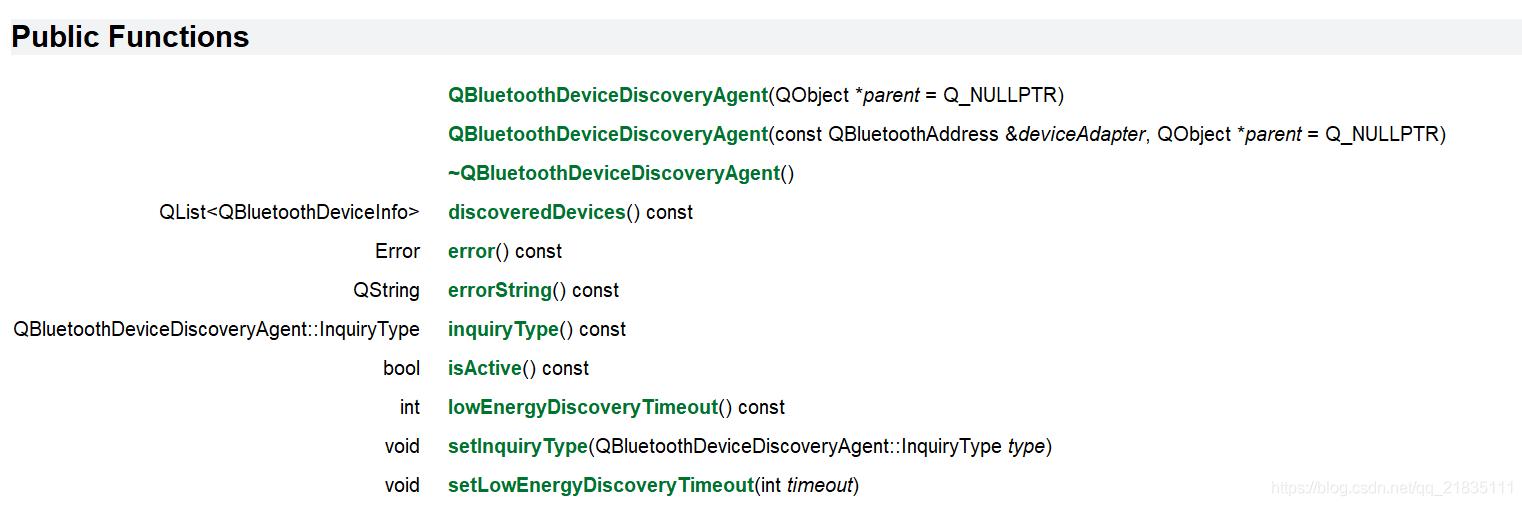Screen dimensions: 1522x506
Task: Open the setLowEnergyDiscoveryTimeout function link
Action: point(600,485)
